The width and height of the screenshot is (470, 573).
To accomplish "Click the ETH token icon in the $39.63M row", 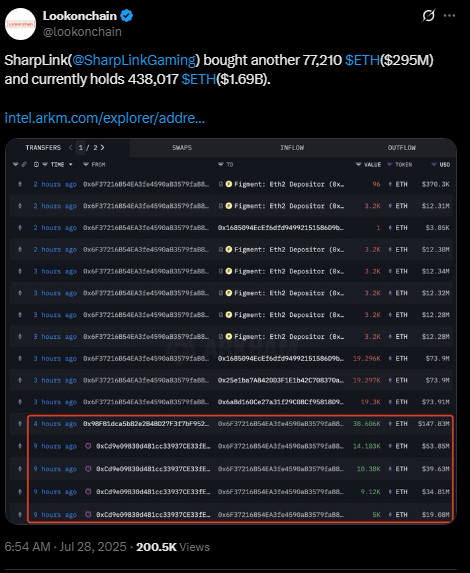I will click(x=390, y=469).
